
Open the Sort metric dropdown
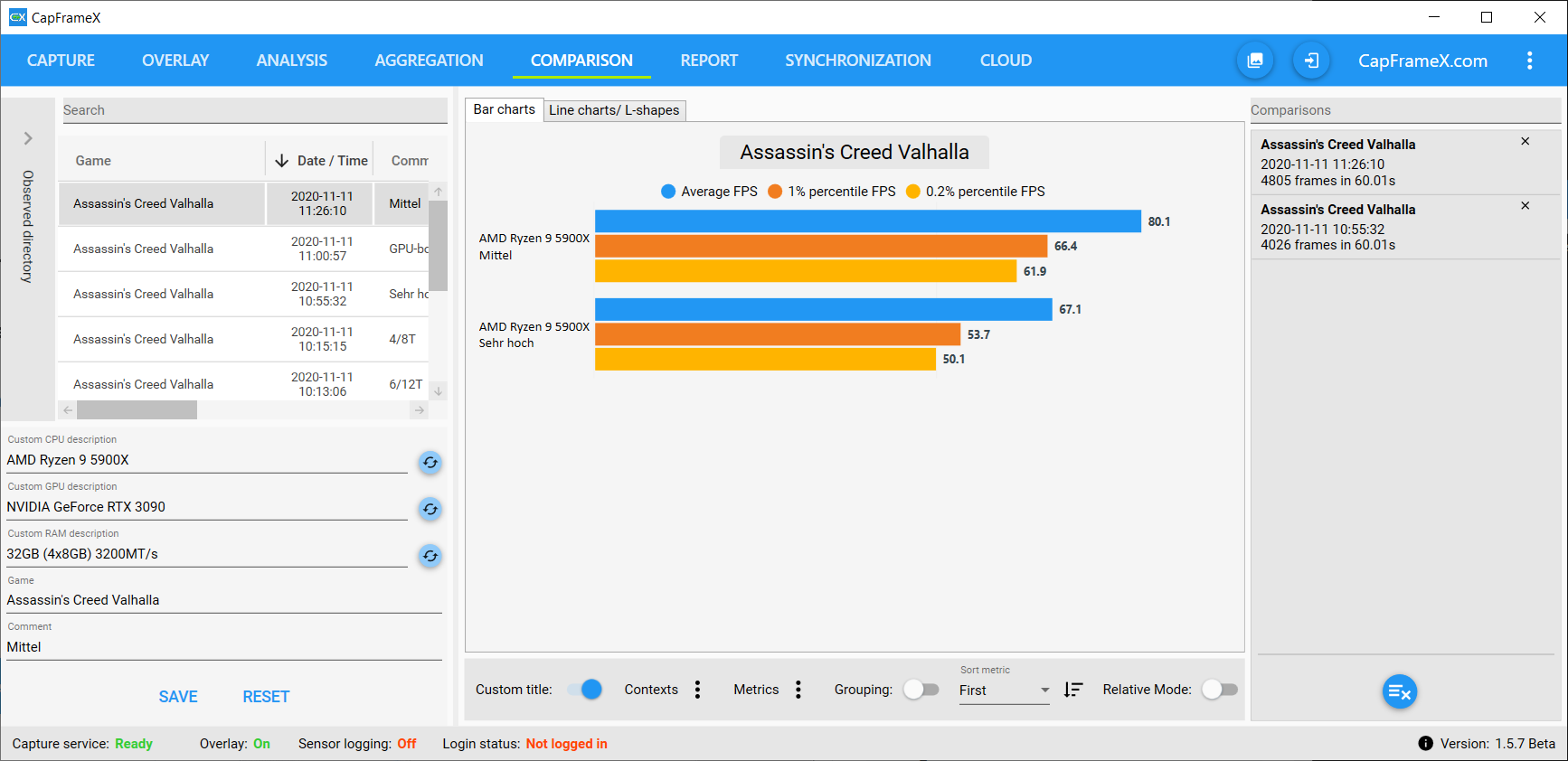click(1004, 691)
